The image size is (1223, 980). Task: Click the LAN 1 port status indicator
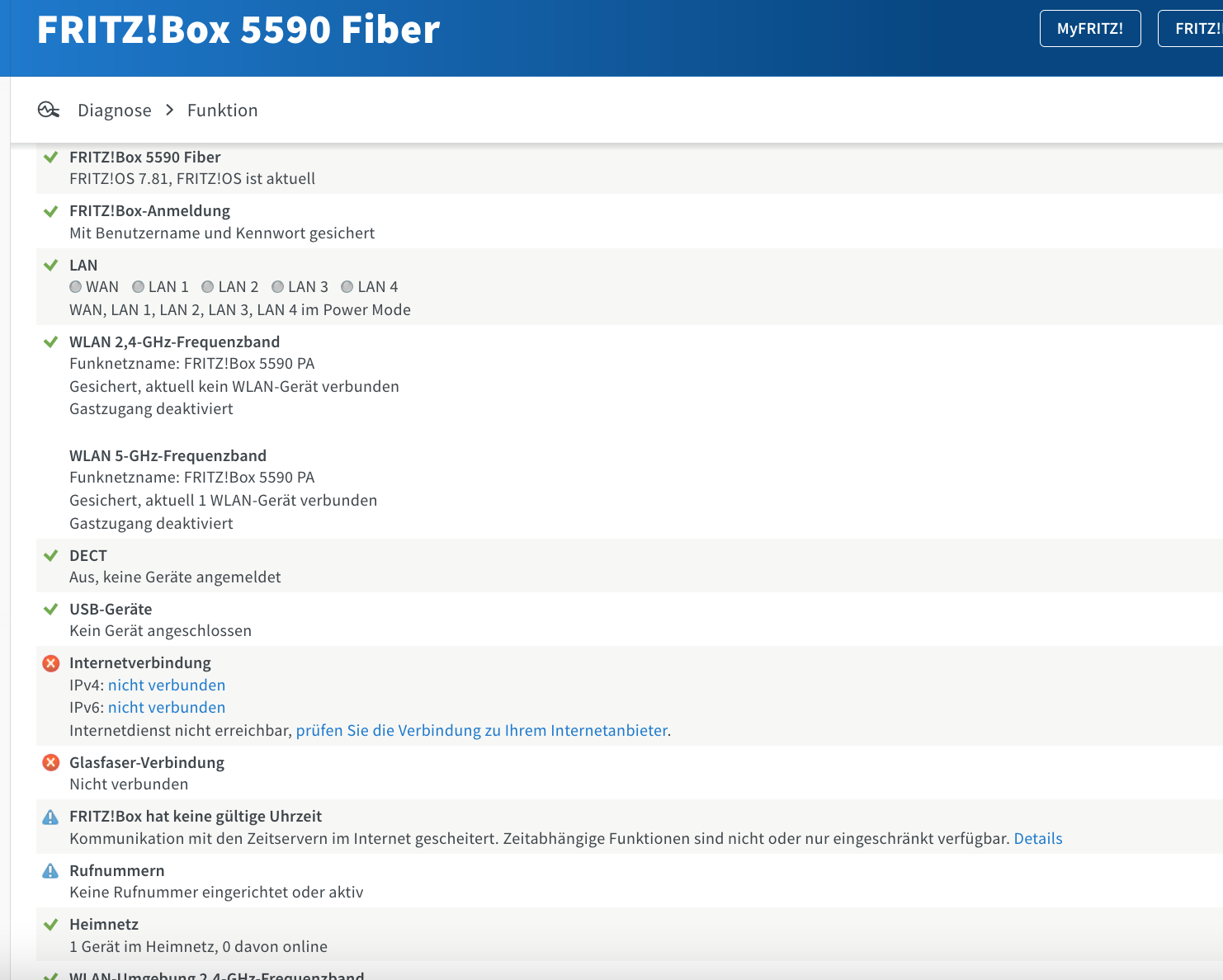click(x=139, y=287)
